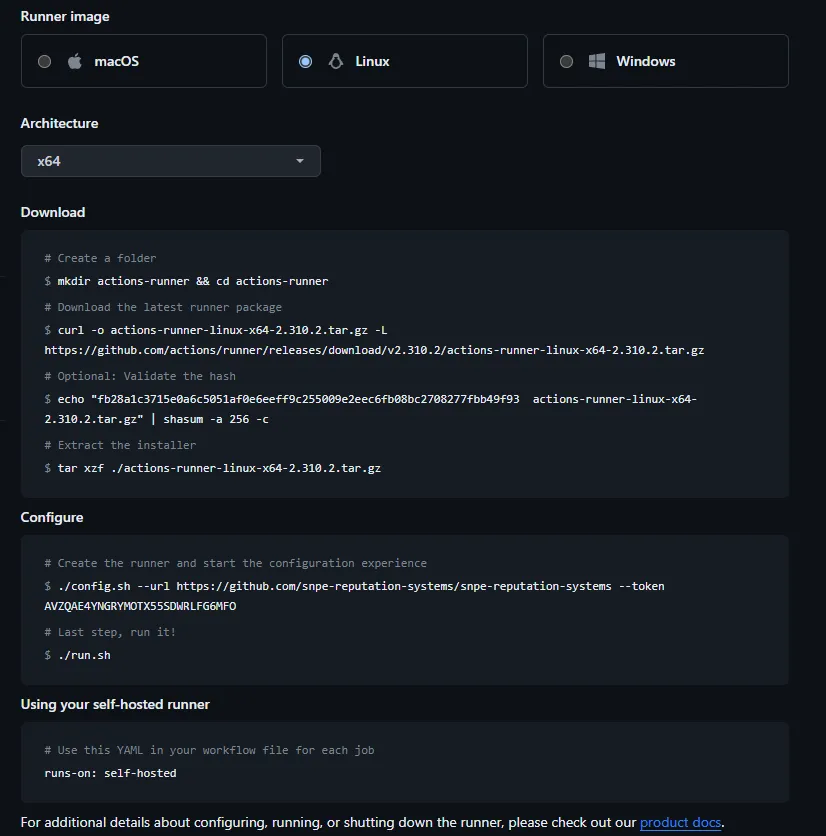Open the Architecture x64 dropdown
826x836 pixels.
pos(170,161)
